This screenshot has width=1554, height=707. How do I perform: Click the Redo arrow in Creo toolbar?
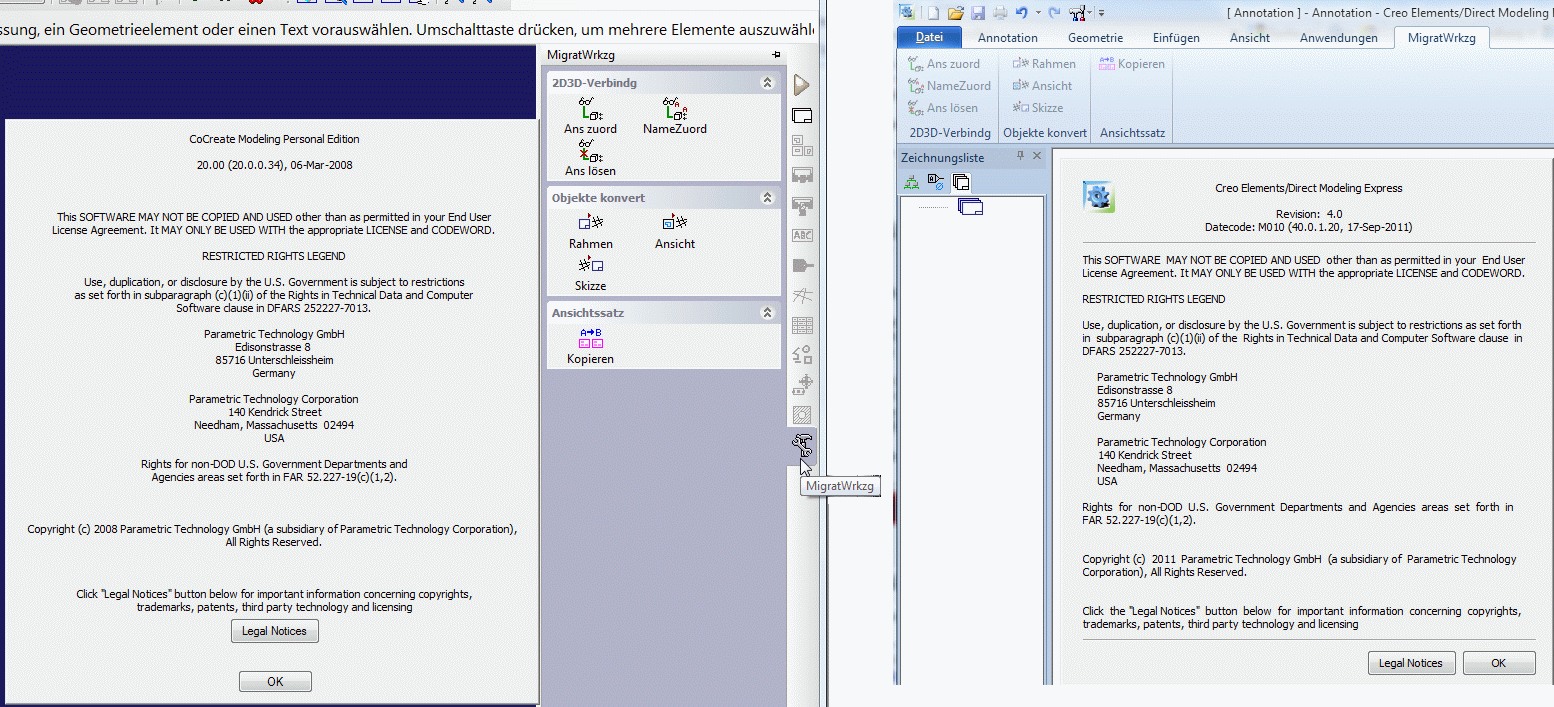[x=1054, y=13]
